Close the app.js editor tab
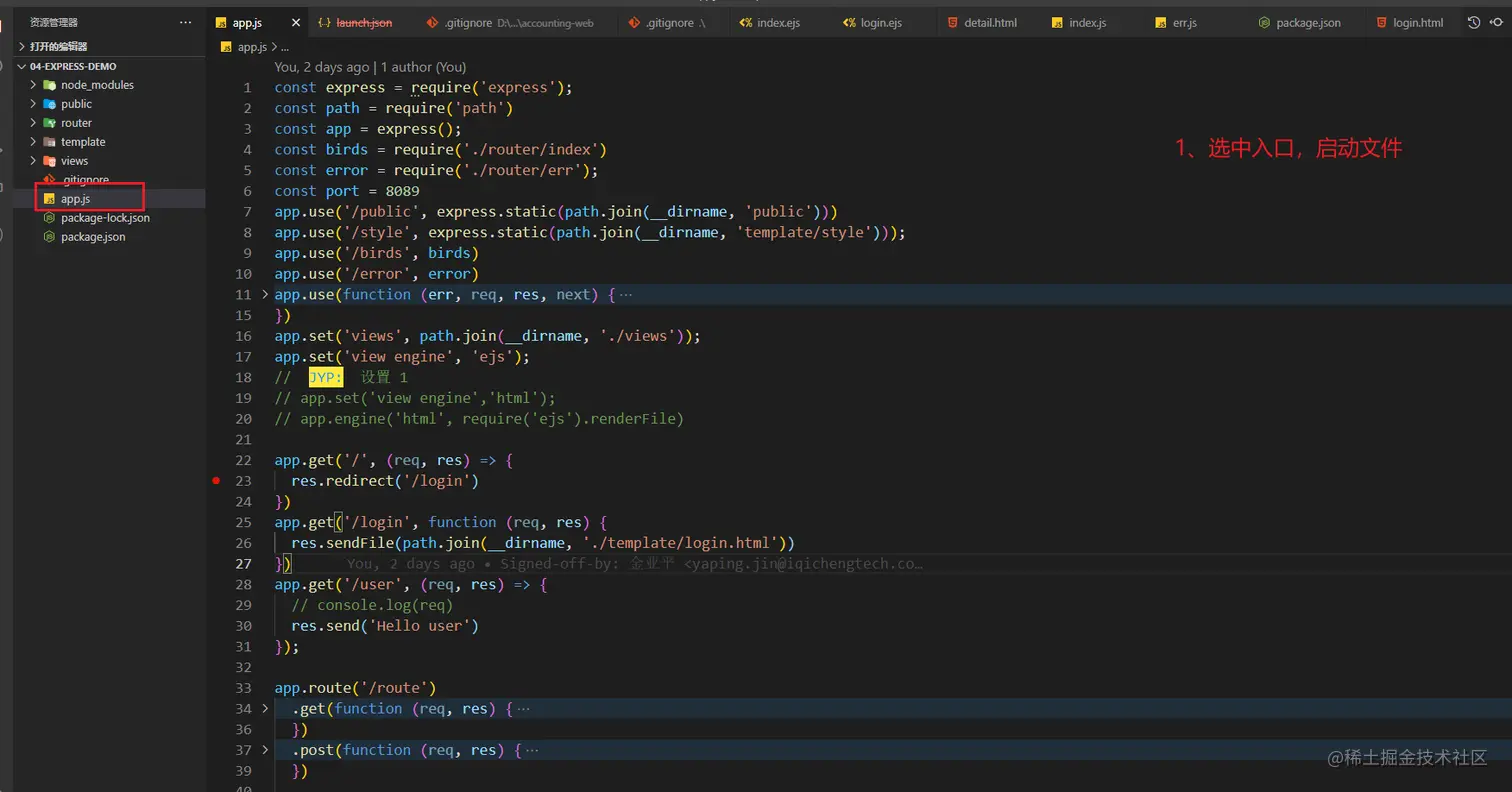Viewport: 1512px width, 792px height. coord(295,23)
